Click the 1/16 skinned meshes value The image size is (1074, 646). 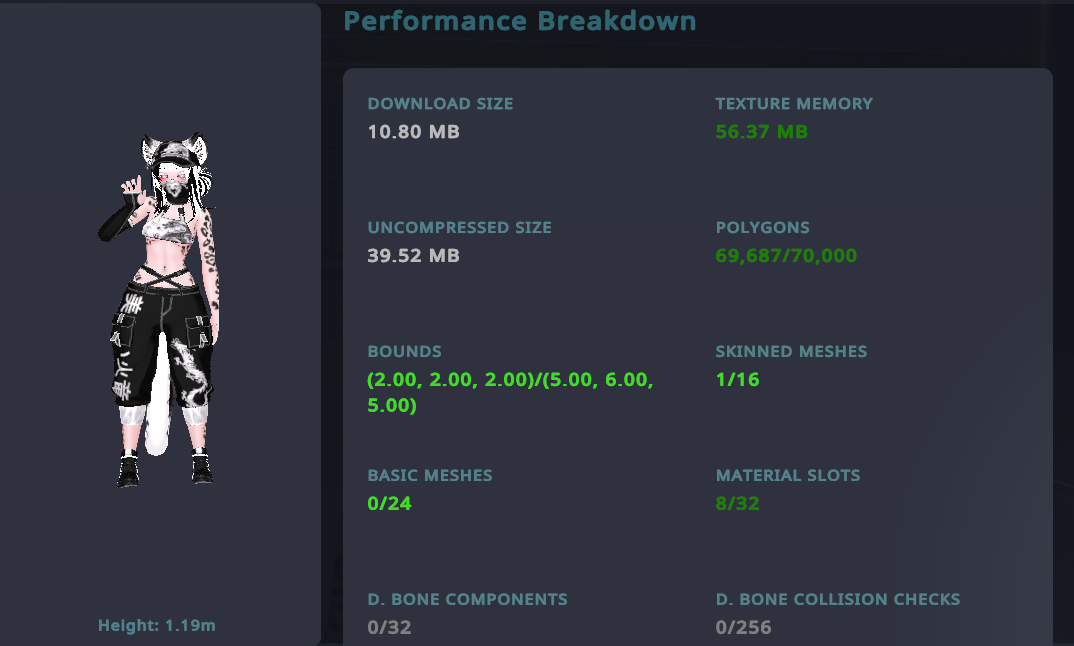click(738, 380)
